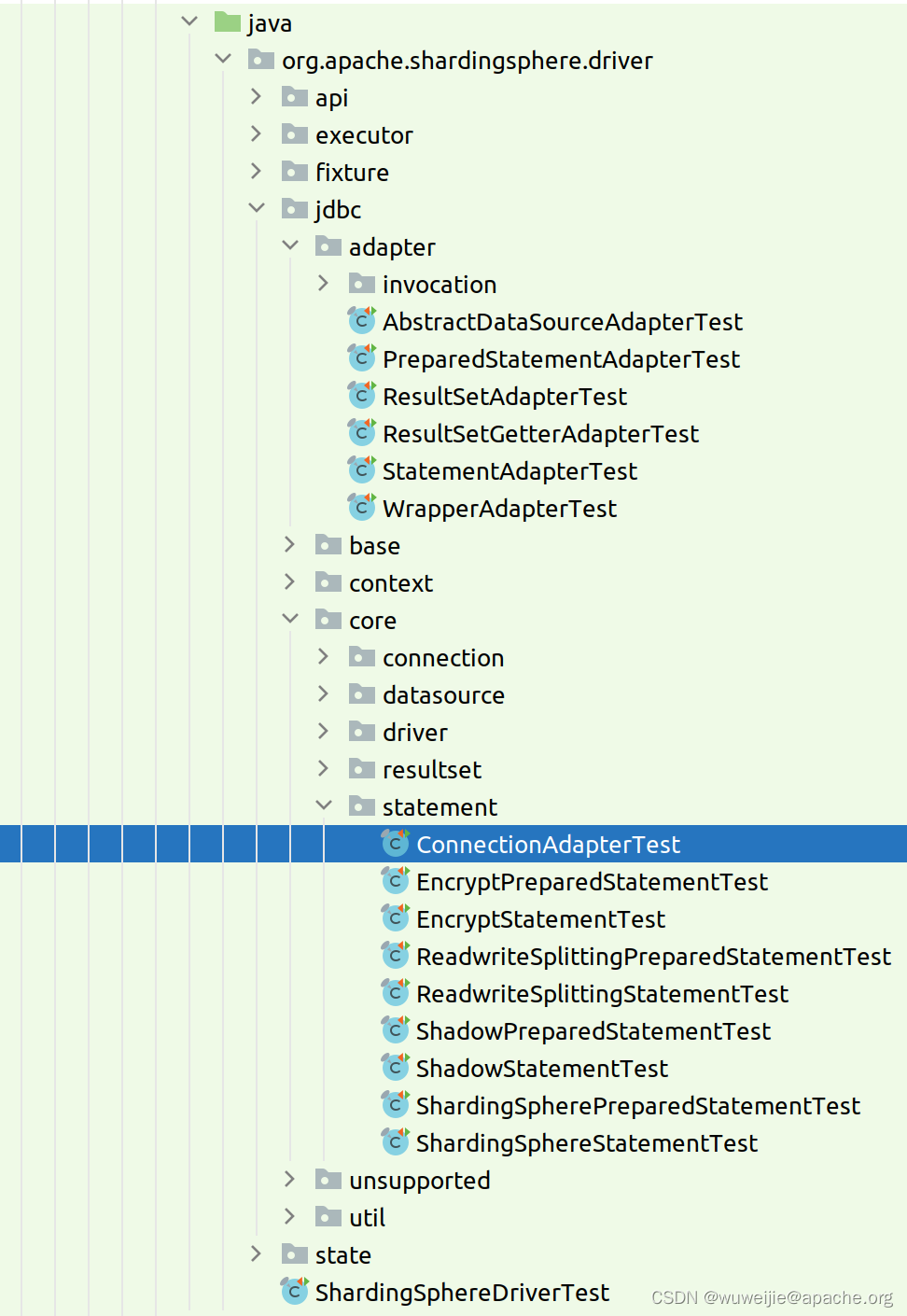Select the state package label
Screen dimensions: 907x1316
click(343, 1255)
